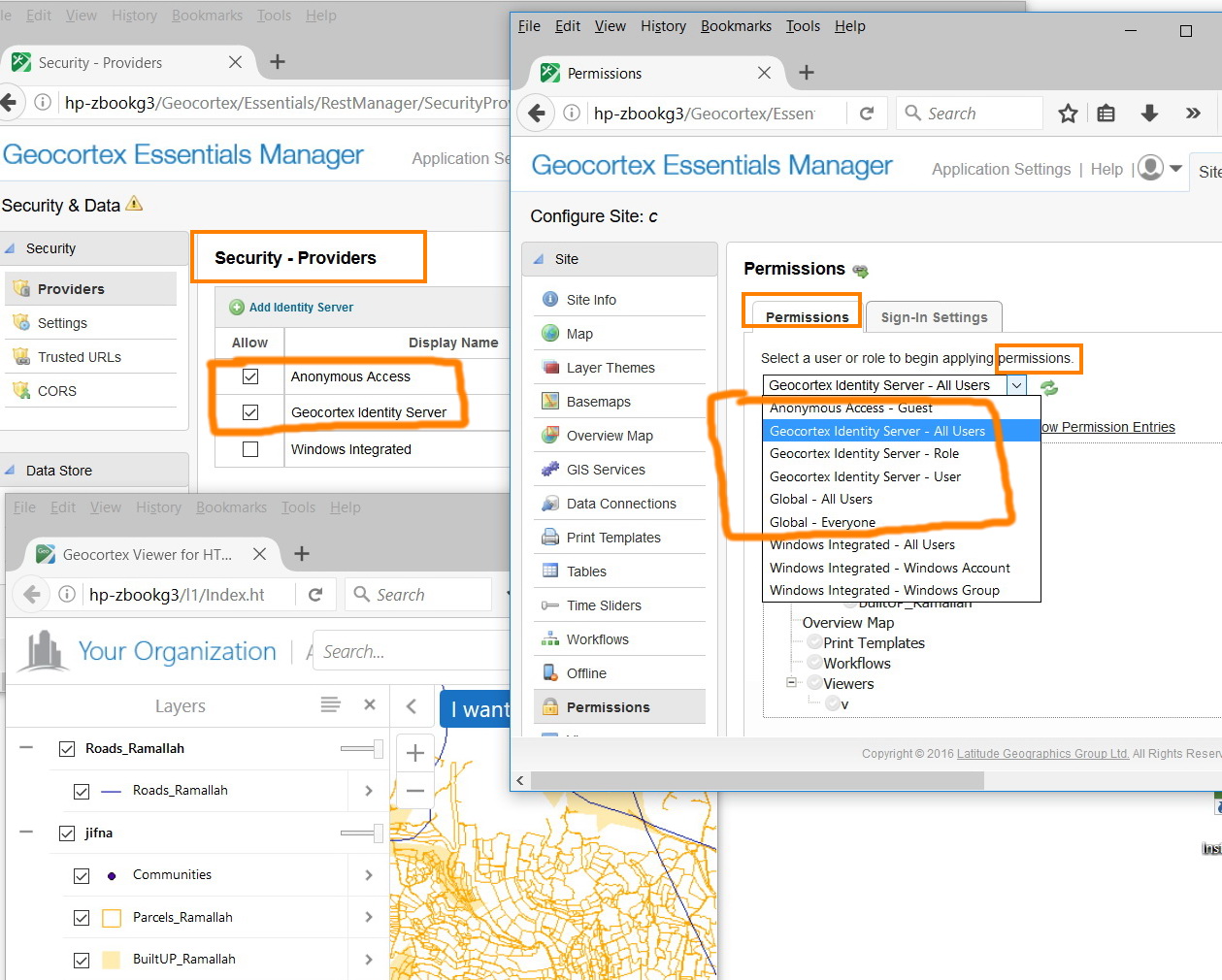Screen dimensions: 1222x980
Task: Collapse the Roads_Ramallah layer group
Action: pyautogui.click(x=26, y=748)
